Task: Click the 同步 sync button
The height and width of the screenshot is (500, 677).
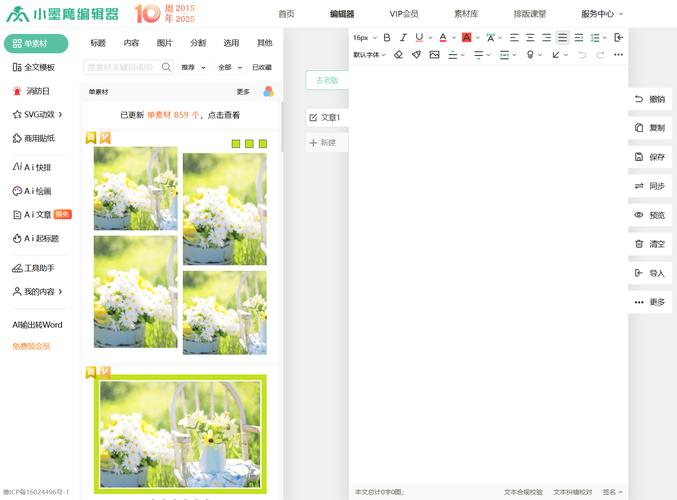Action: pos(650,186)
